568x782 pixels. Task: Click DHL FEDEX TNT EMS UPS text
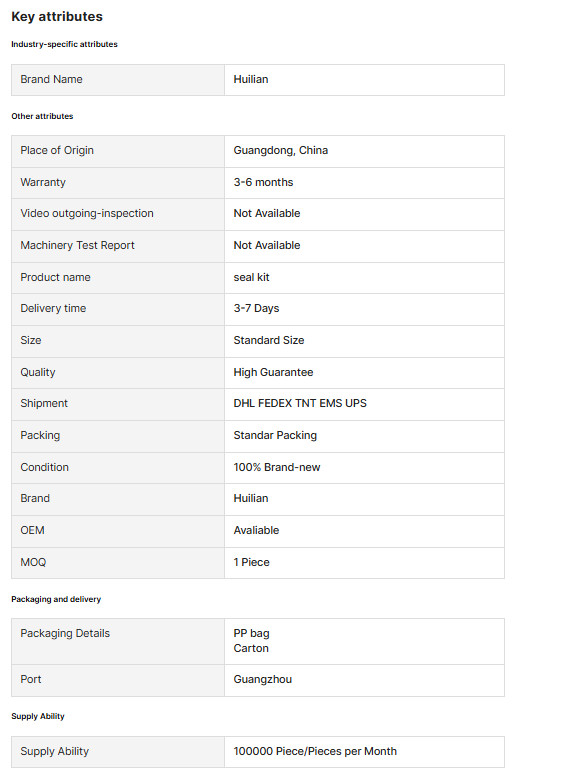[300, 403]
